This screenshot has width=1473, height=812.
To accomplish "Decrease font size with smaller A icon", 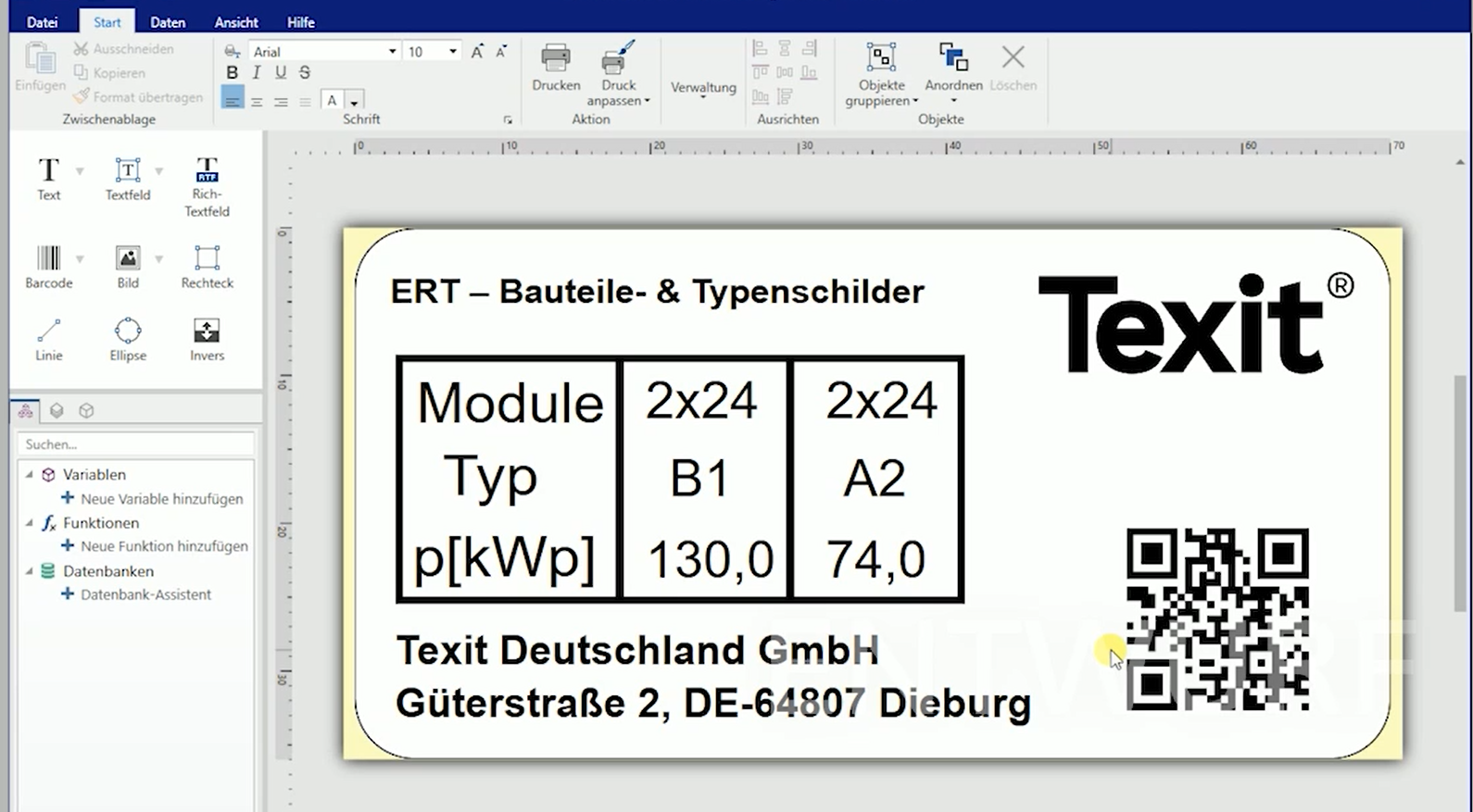I will tap(501, 52).
